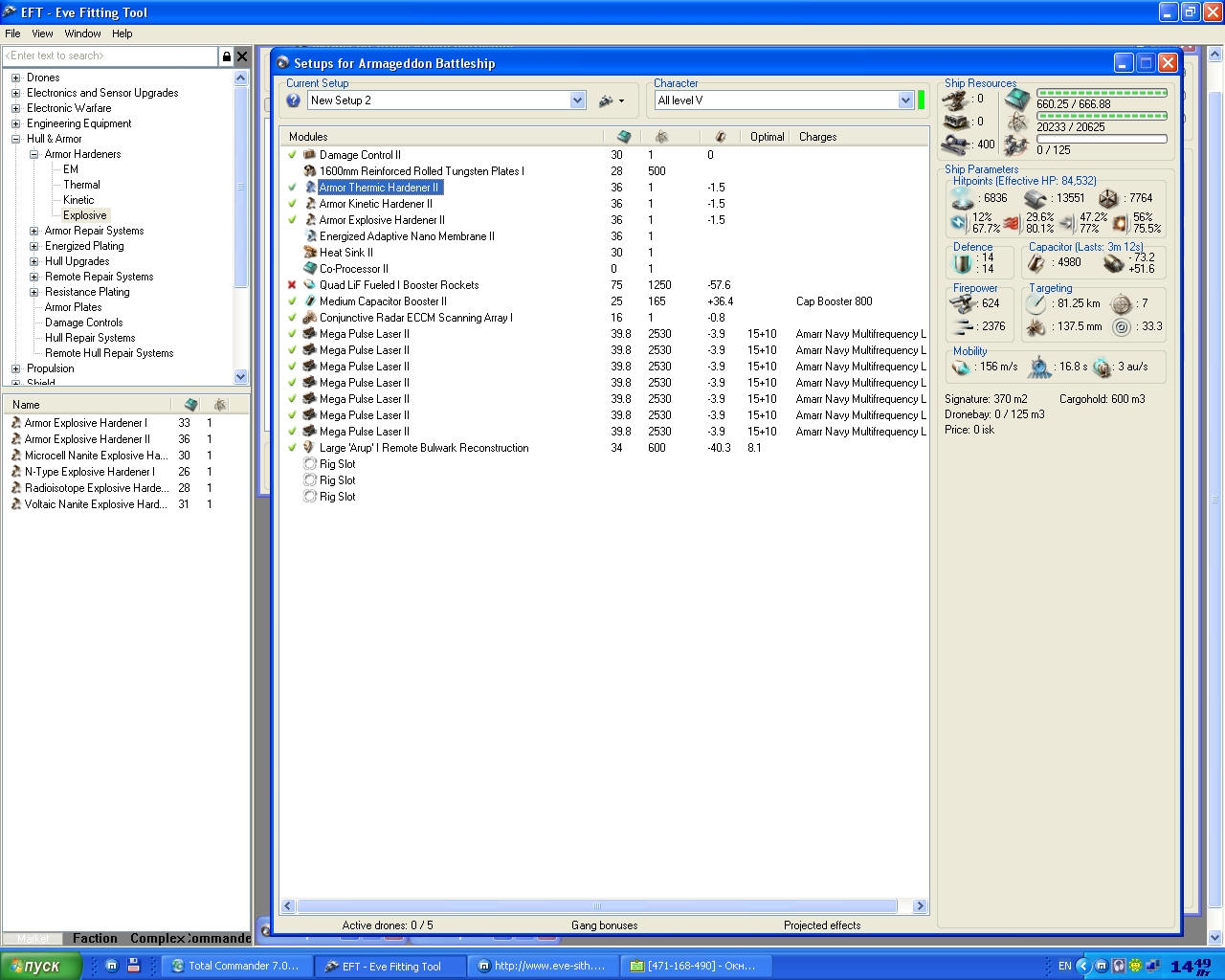Screen dimensions: 1225x980
Task: Expand the Electronic Warfare tree node
Action: point(15,108)
